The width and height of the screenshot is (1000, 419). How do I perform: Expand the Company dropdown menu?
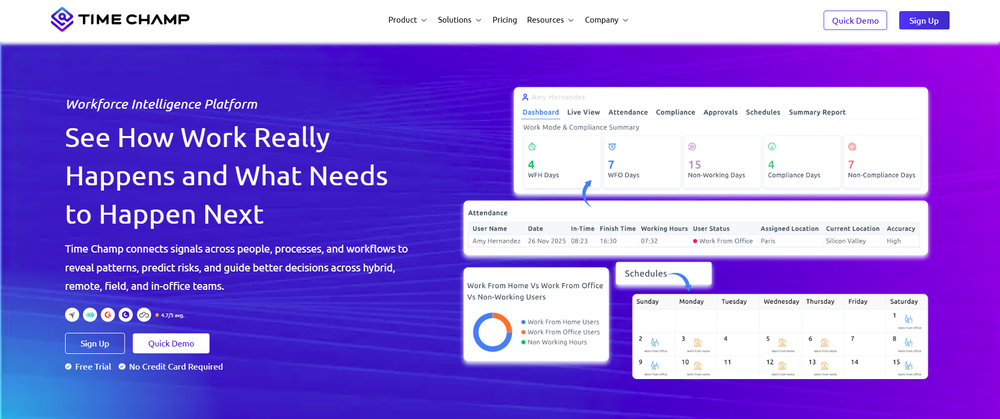(x=607, y=20)
